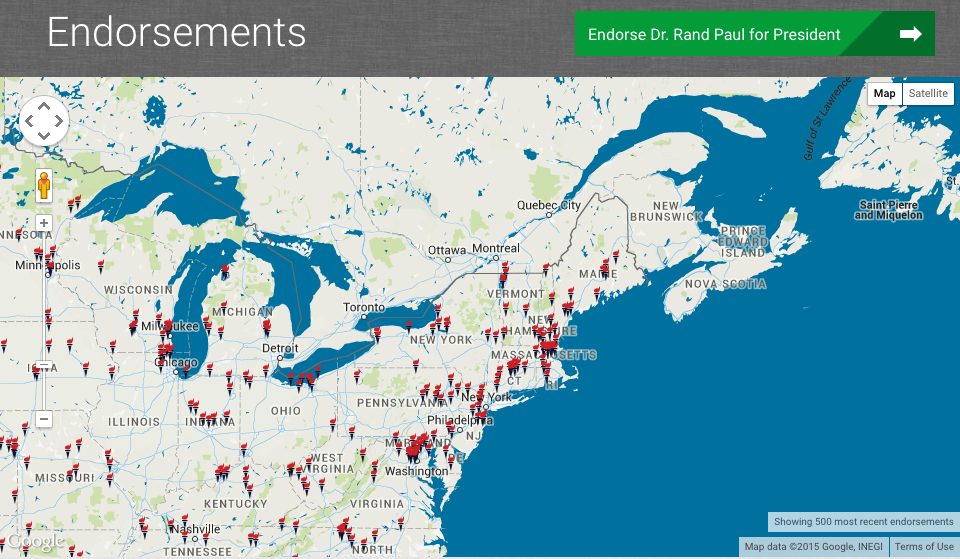Viewport: 960px width, 559px height.
Task: Pan the map down with arrow control
Action: pyautogui.click(x=44, y=135)
